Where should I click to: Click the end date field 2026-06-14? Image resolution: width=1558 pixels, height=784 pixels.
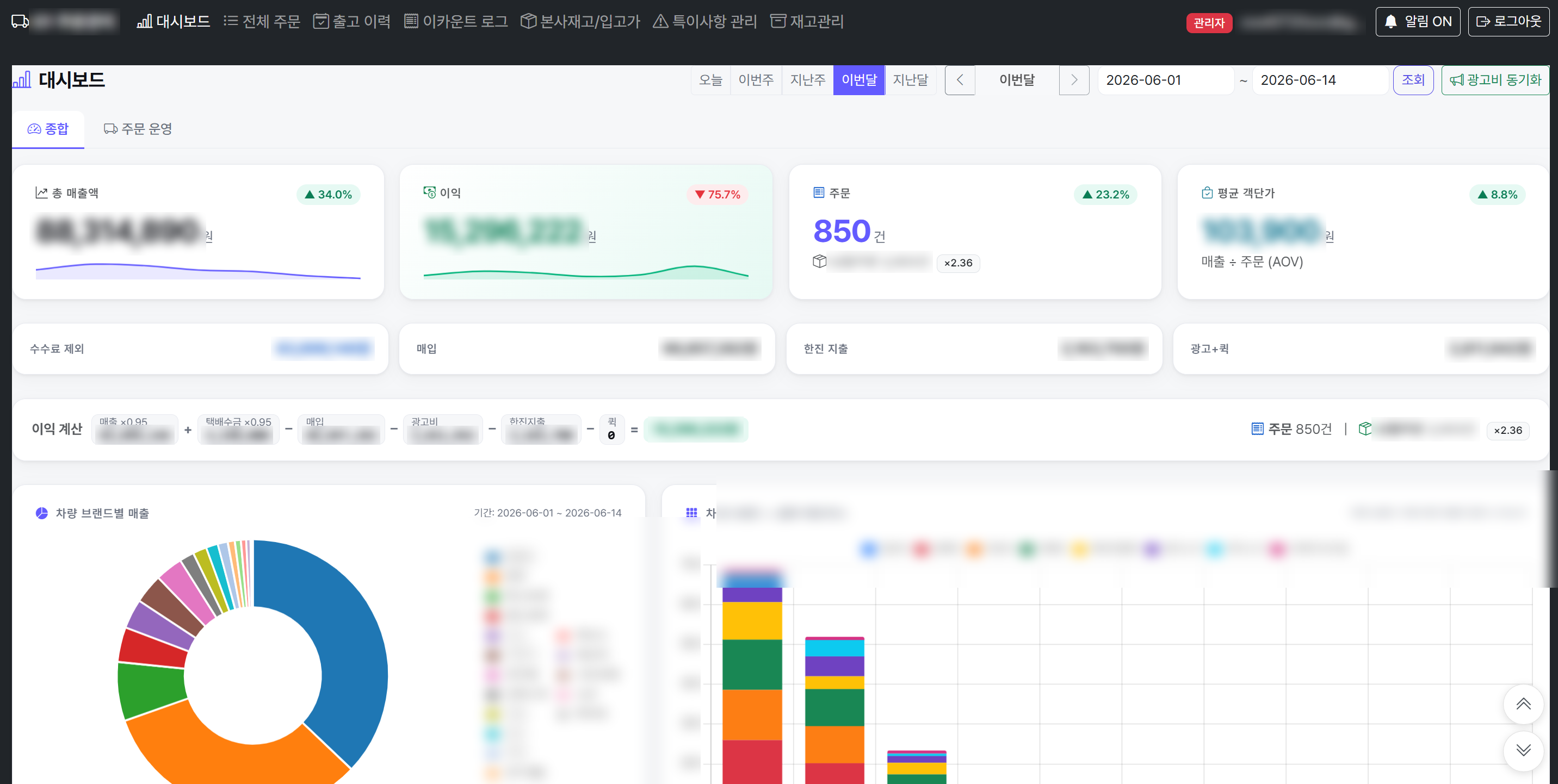tap(1320, 80)
